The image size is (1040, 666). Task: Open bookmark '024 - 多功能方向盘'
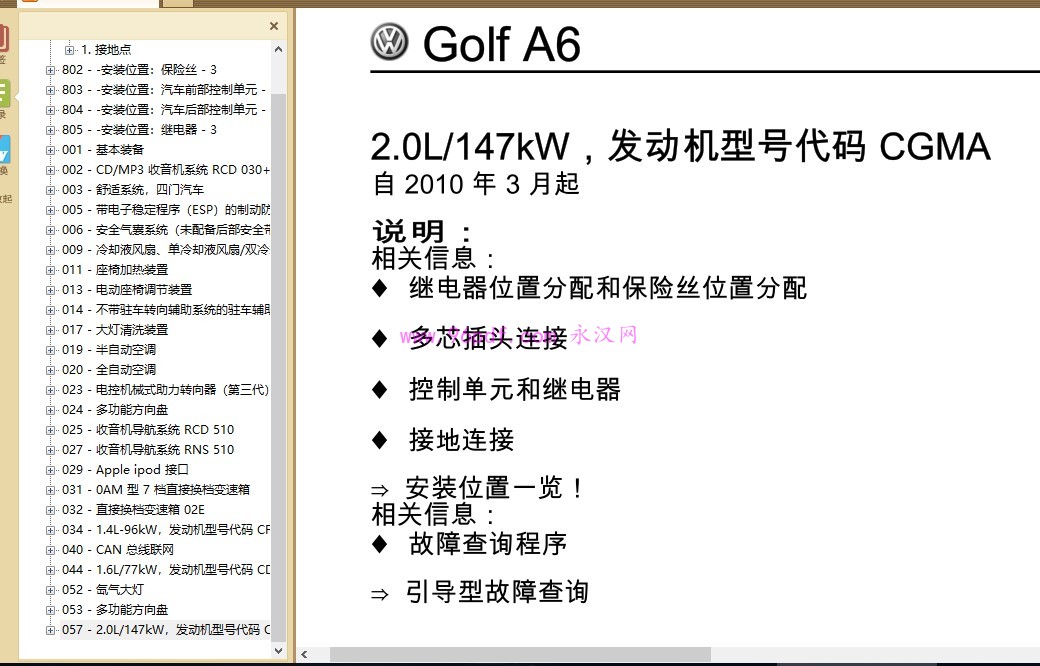click(x=115, y=409)
